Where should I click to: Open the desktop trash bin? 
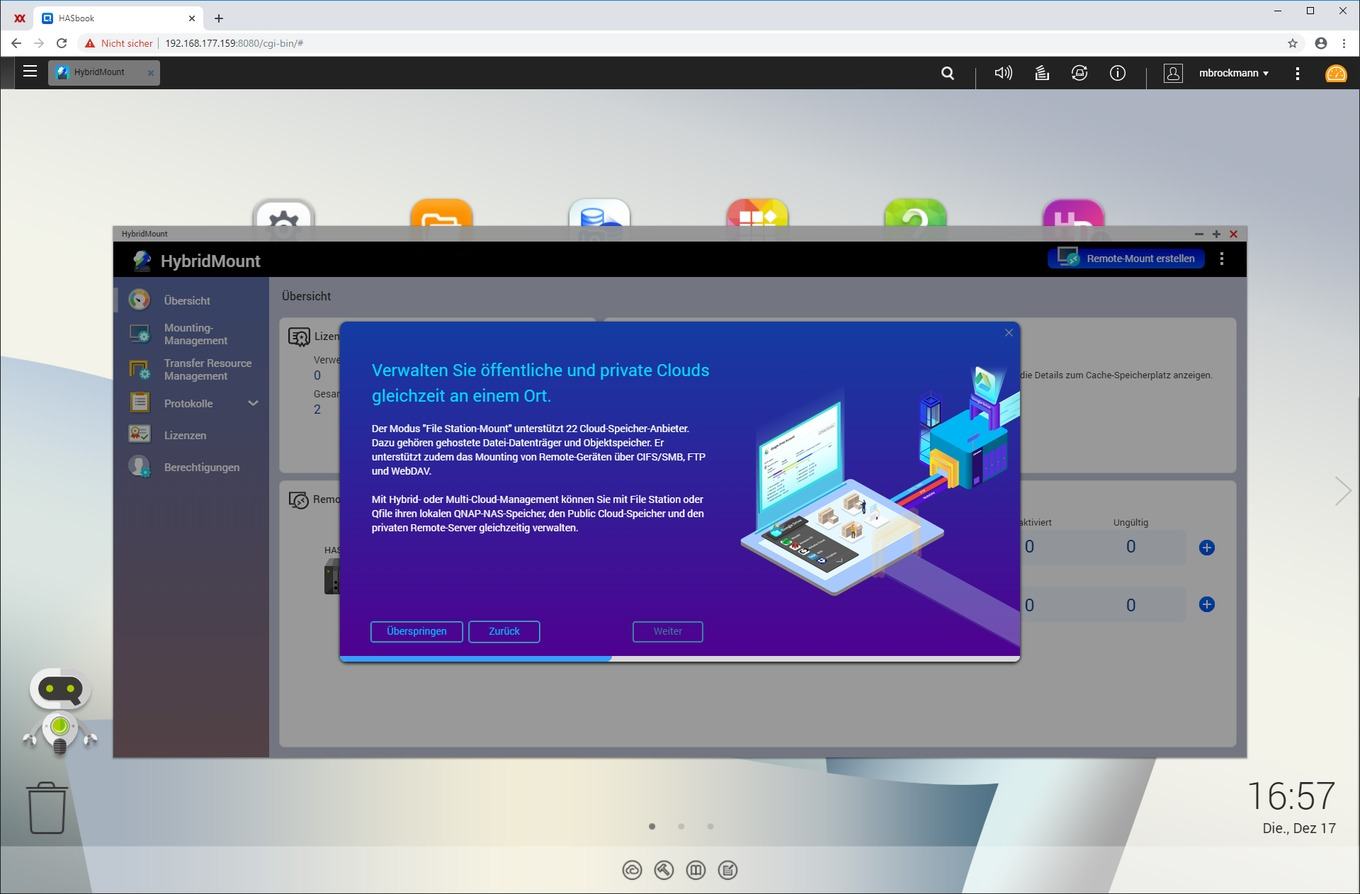pos(47,808)
